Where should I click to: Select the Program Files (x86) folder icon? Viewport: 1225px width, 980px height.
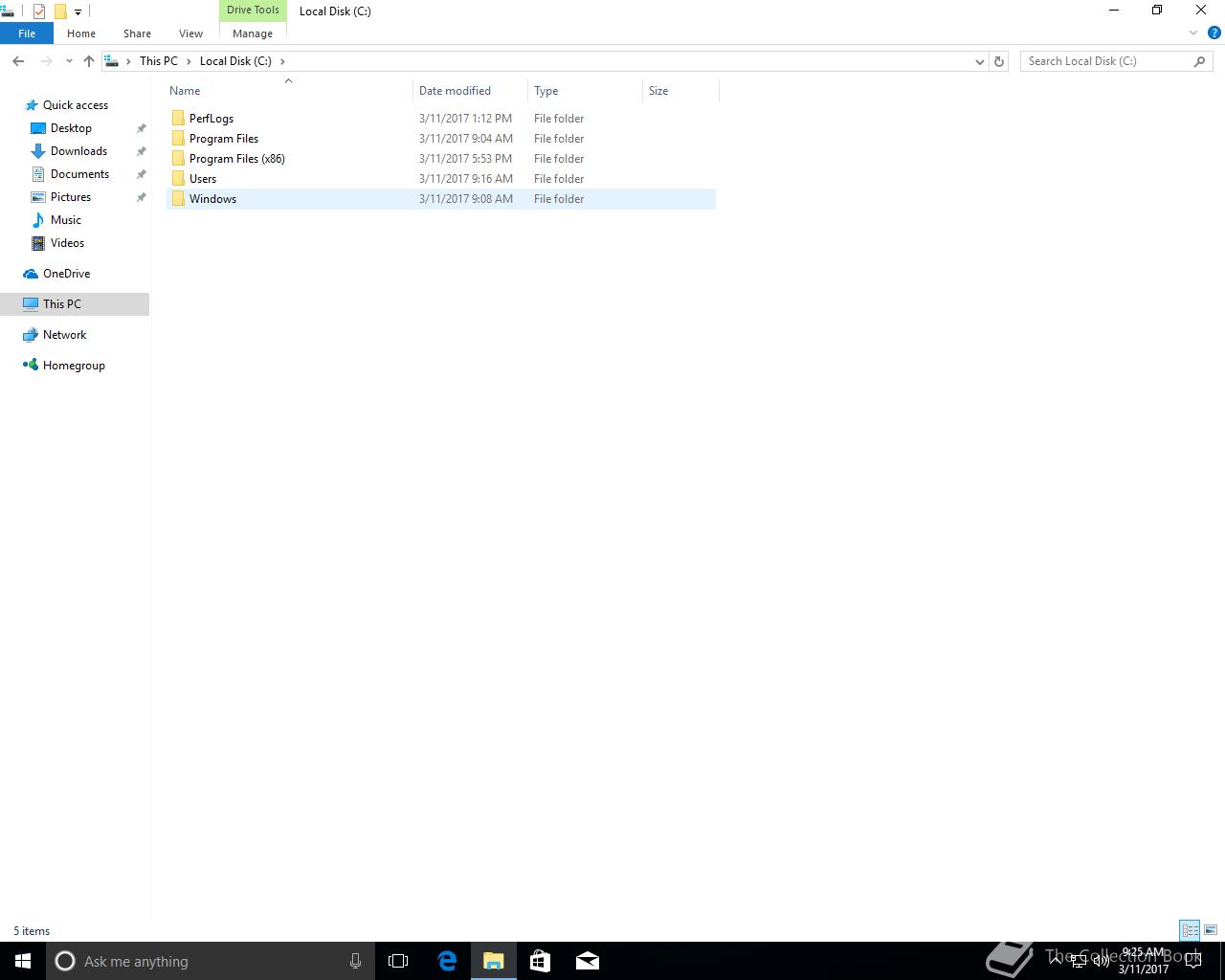point(178,159)
